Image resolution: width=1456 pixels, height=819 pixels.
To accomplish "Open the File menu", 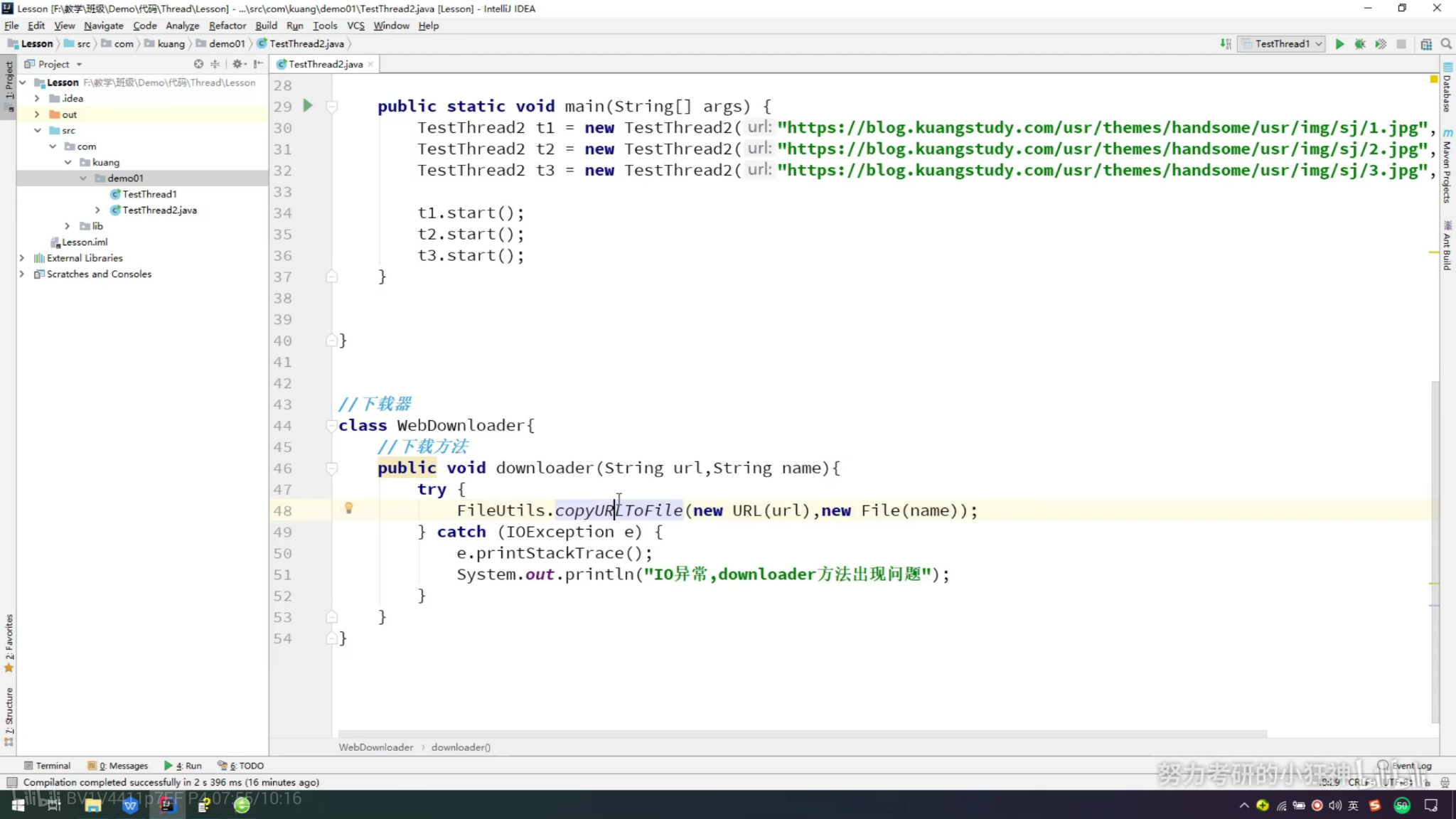I will click(x=11, y=26).
